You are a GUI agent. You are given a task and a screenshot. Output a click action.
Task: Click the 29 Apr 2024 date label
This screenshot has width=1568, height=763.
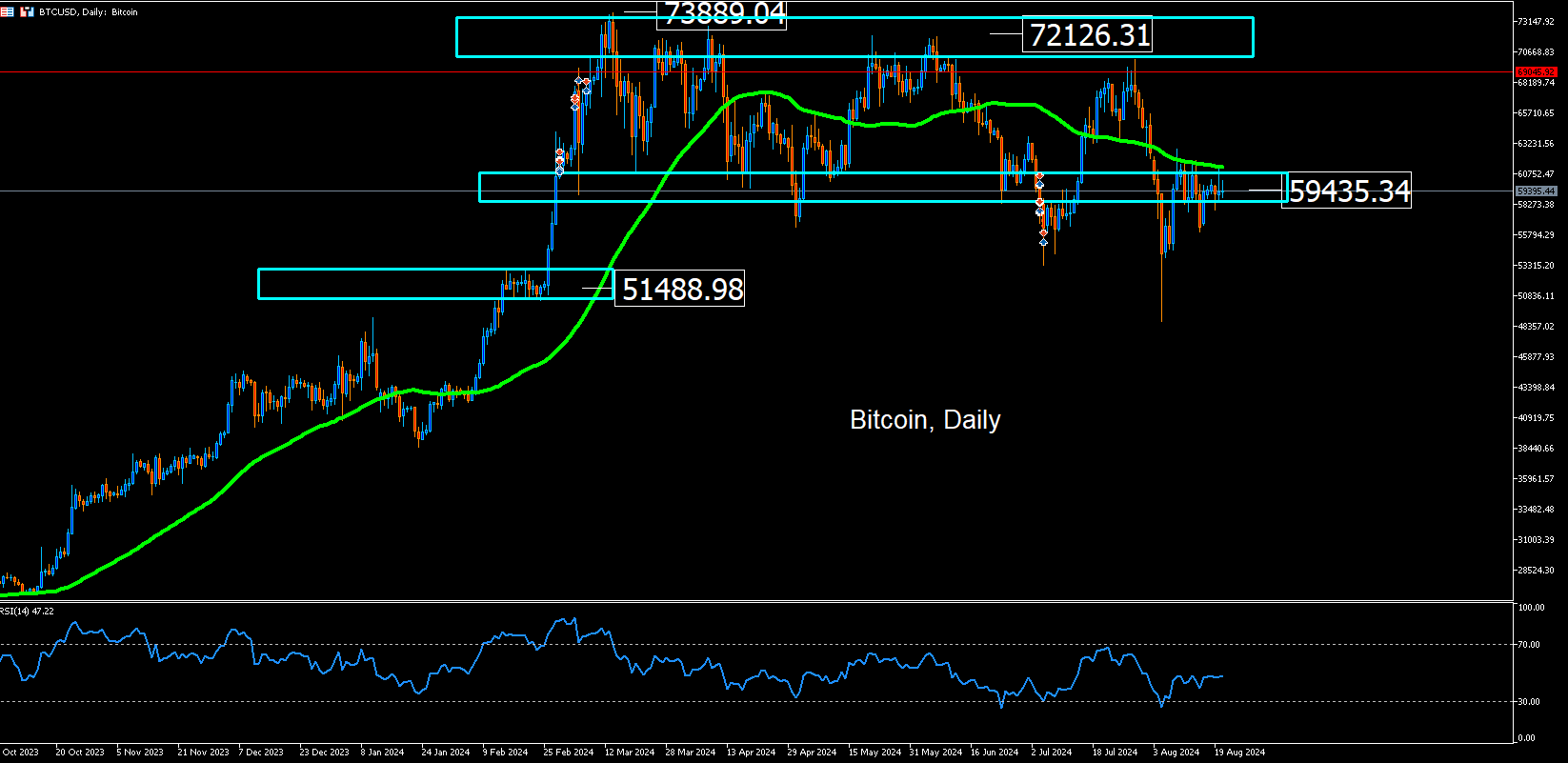(x=812, y=753)
